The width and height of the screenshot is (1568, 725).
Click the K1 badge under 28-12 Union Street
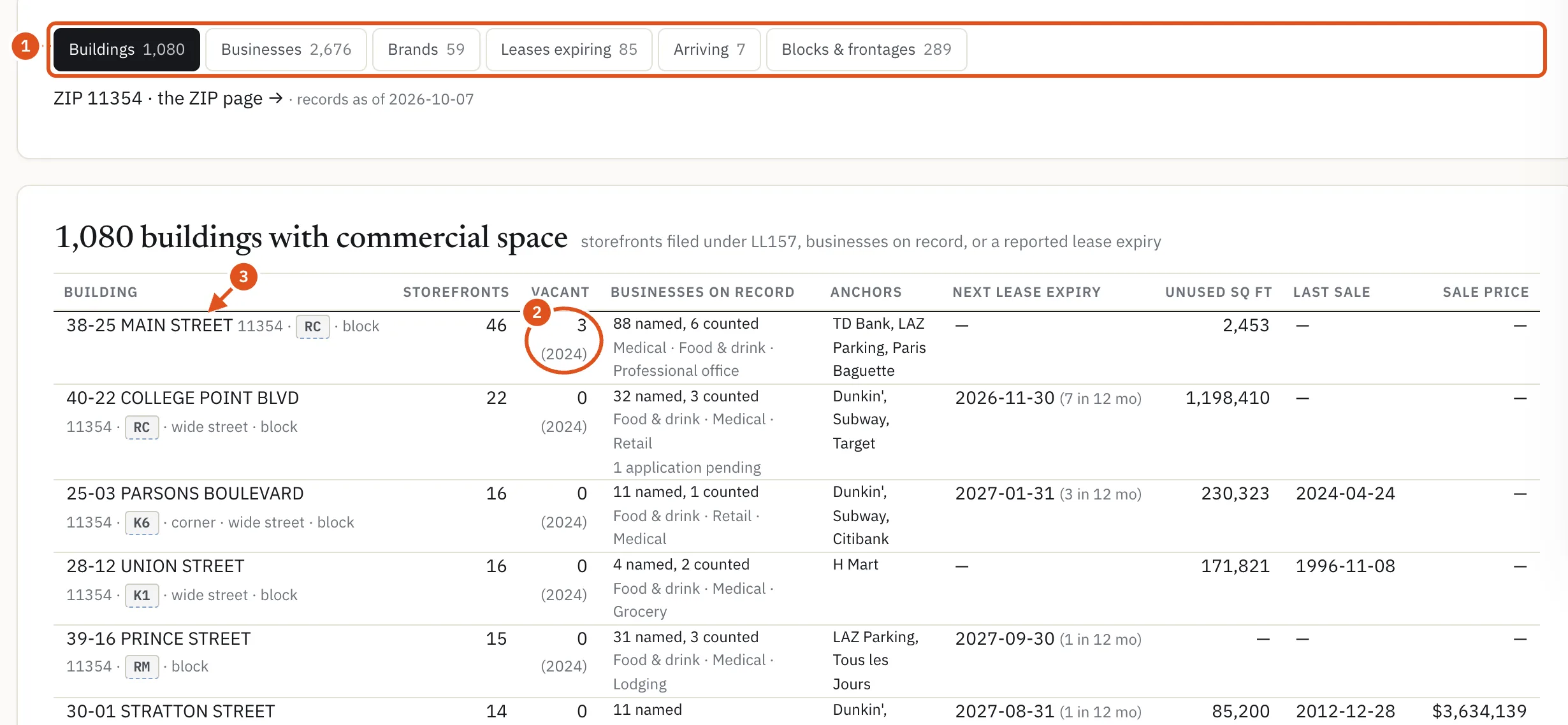[x=142, y=596]
